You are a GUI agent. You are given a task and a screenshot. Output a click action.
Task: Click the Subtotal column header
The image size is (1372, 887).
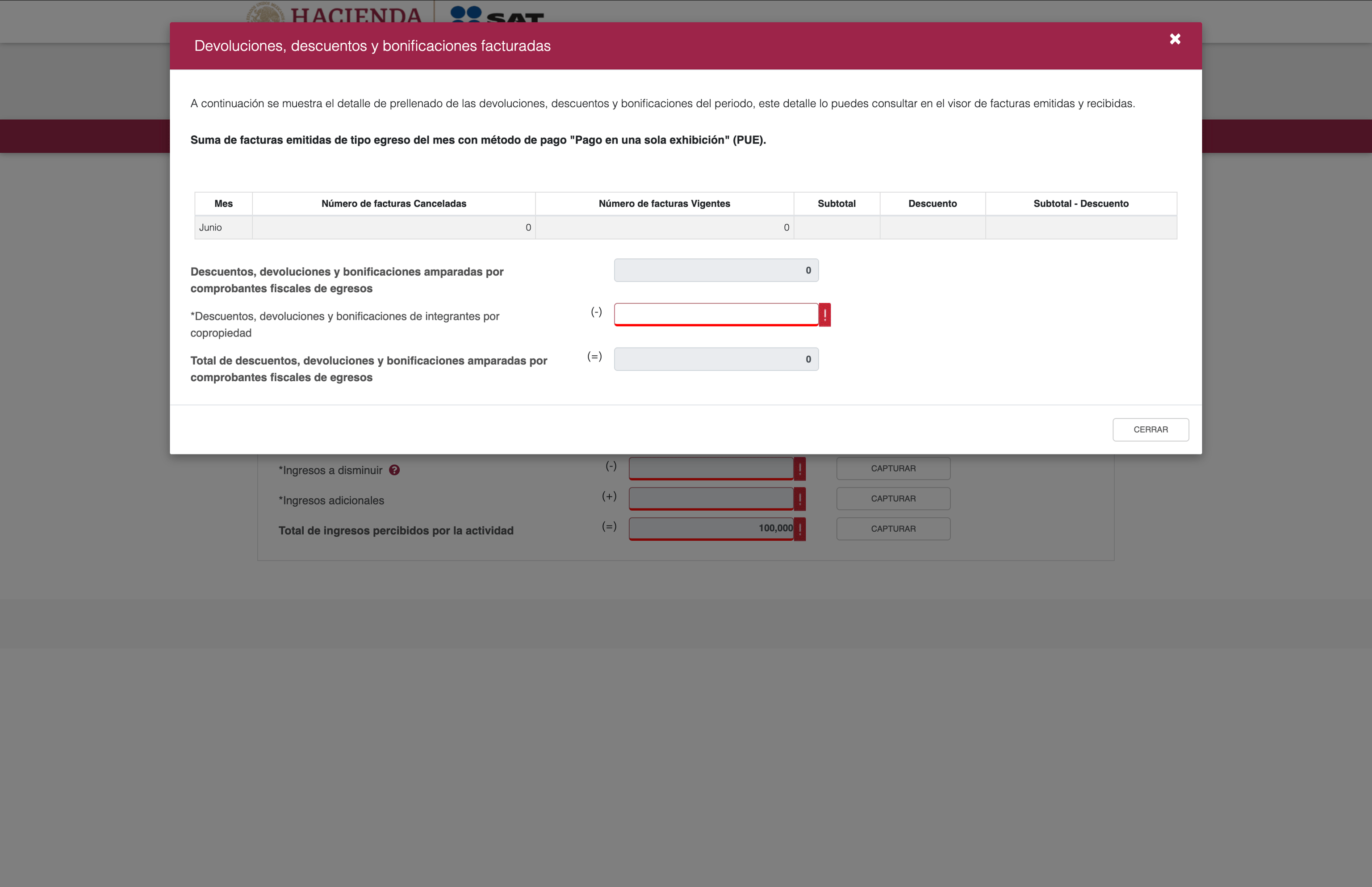836,204
